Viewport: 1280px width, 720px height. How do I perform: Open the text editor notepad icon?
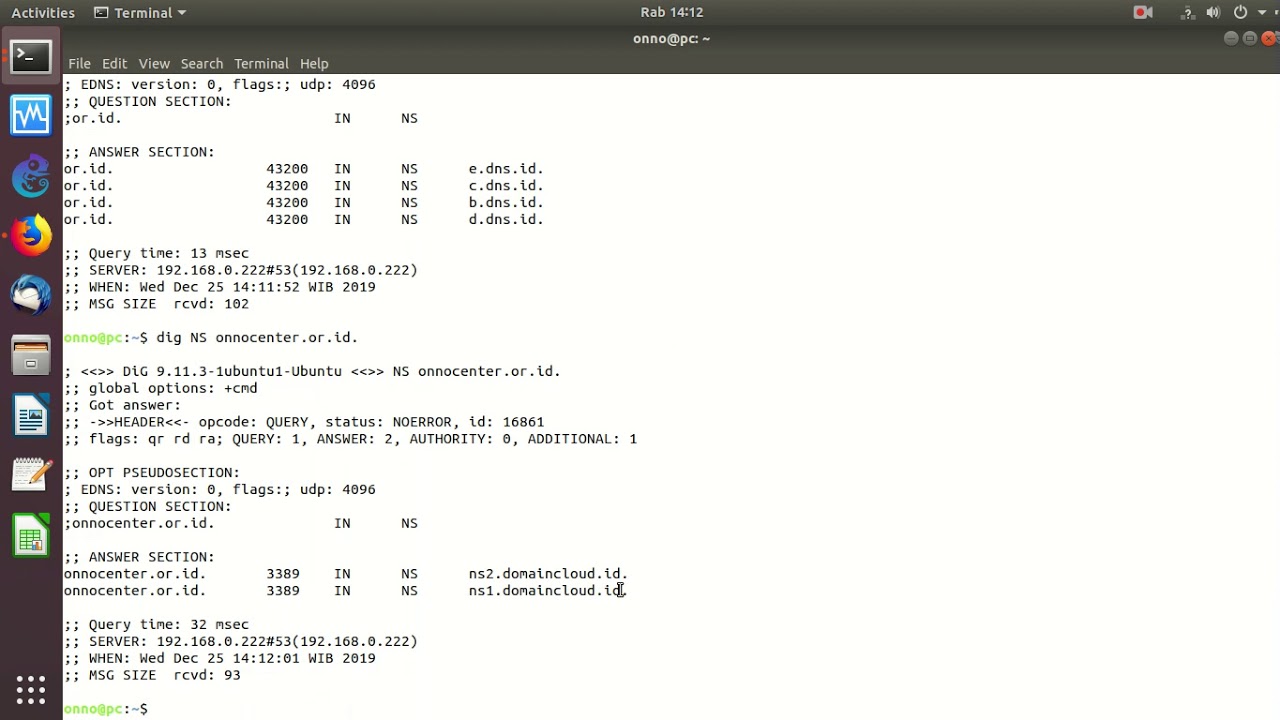(31, 476)
